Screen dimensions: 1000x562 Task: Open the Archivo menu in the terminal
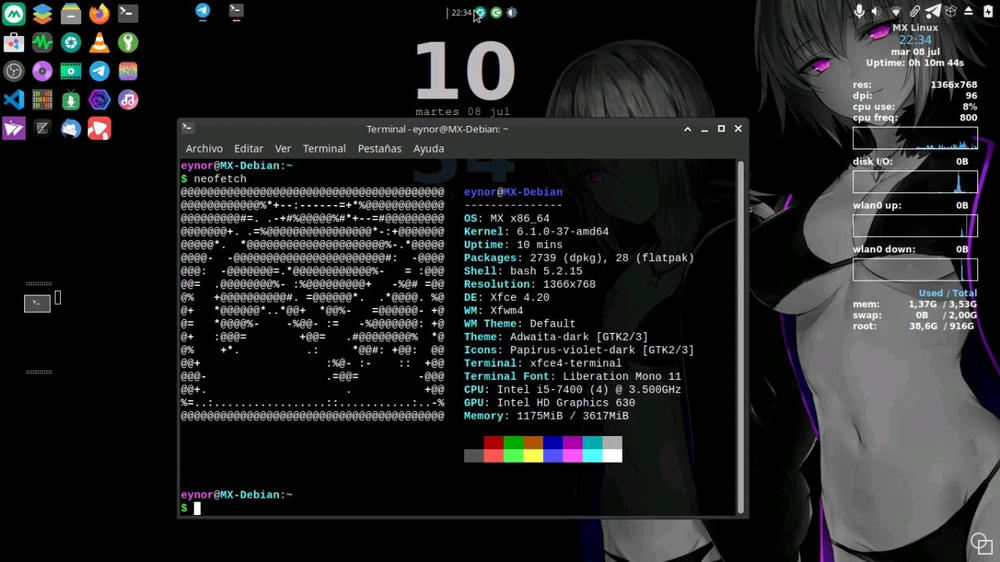[x=204, y=149]
